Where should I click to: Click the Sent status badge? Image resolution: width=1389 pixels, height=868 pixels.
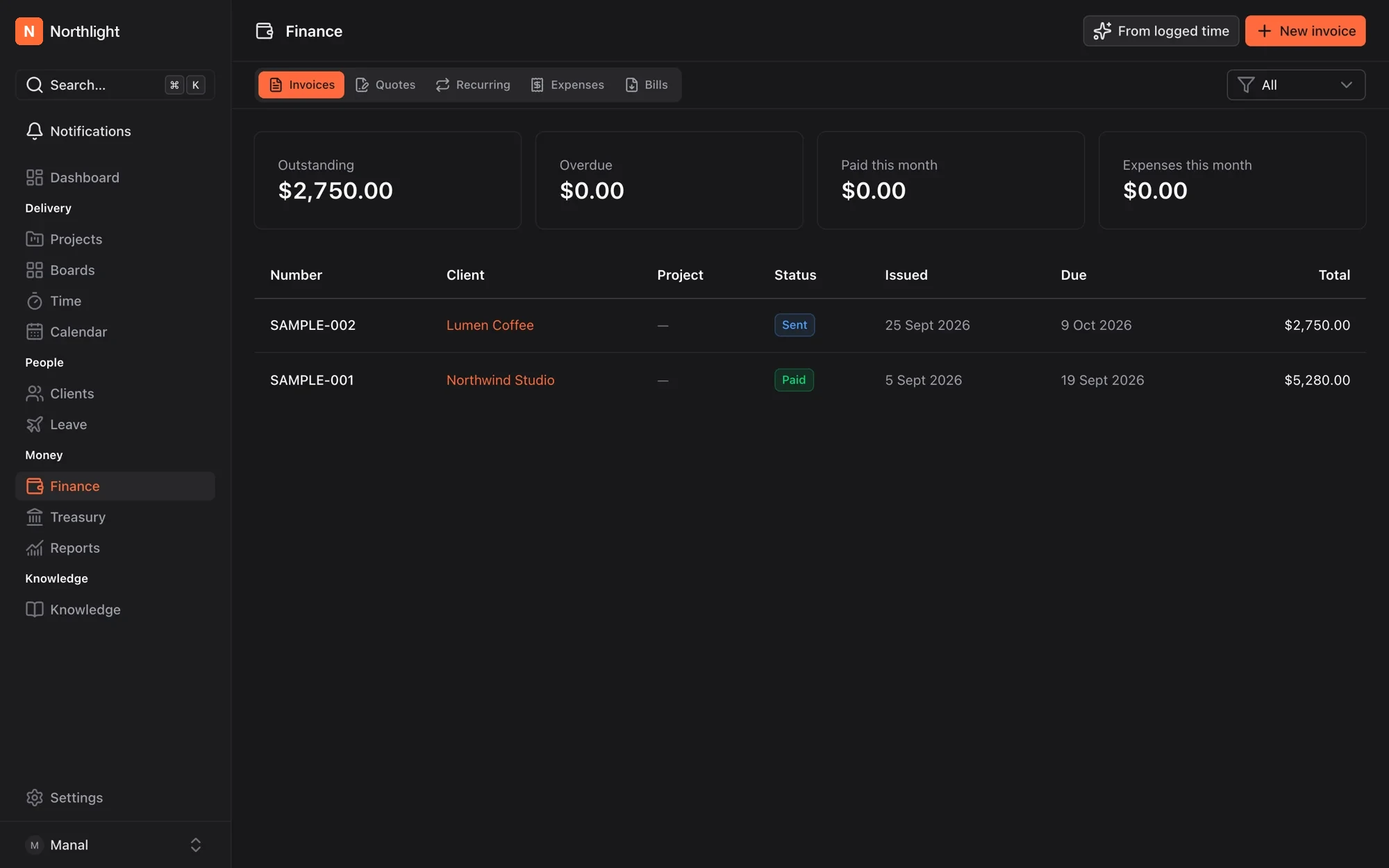click(795, 325)
